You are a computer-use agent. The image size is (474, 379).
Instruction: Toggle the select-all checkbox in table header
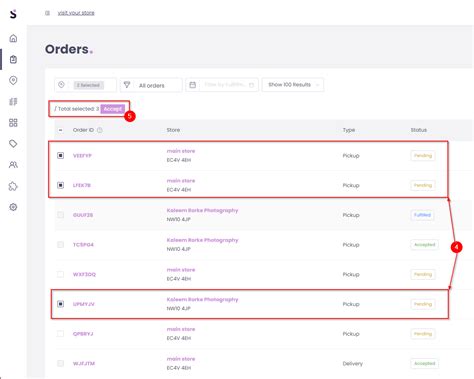click(x=60, y=130)
